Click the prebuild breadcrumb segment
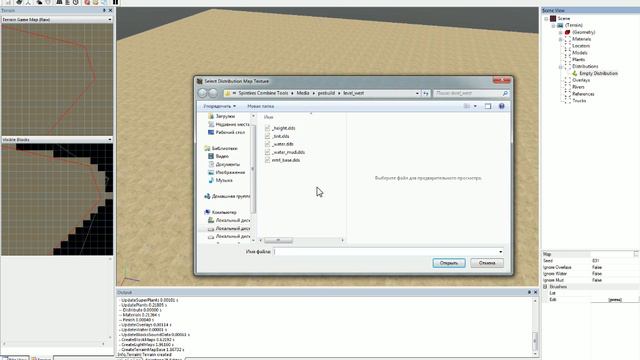Viewport: 640px width, 360px height. (326, 93)
